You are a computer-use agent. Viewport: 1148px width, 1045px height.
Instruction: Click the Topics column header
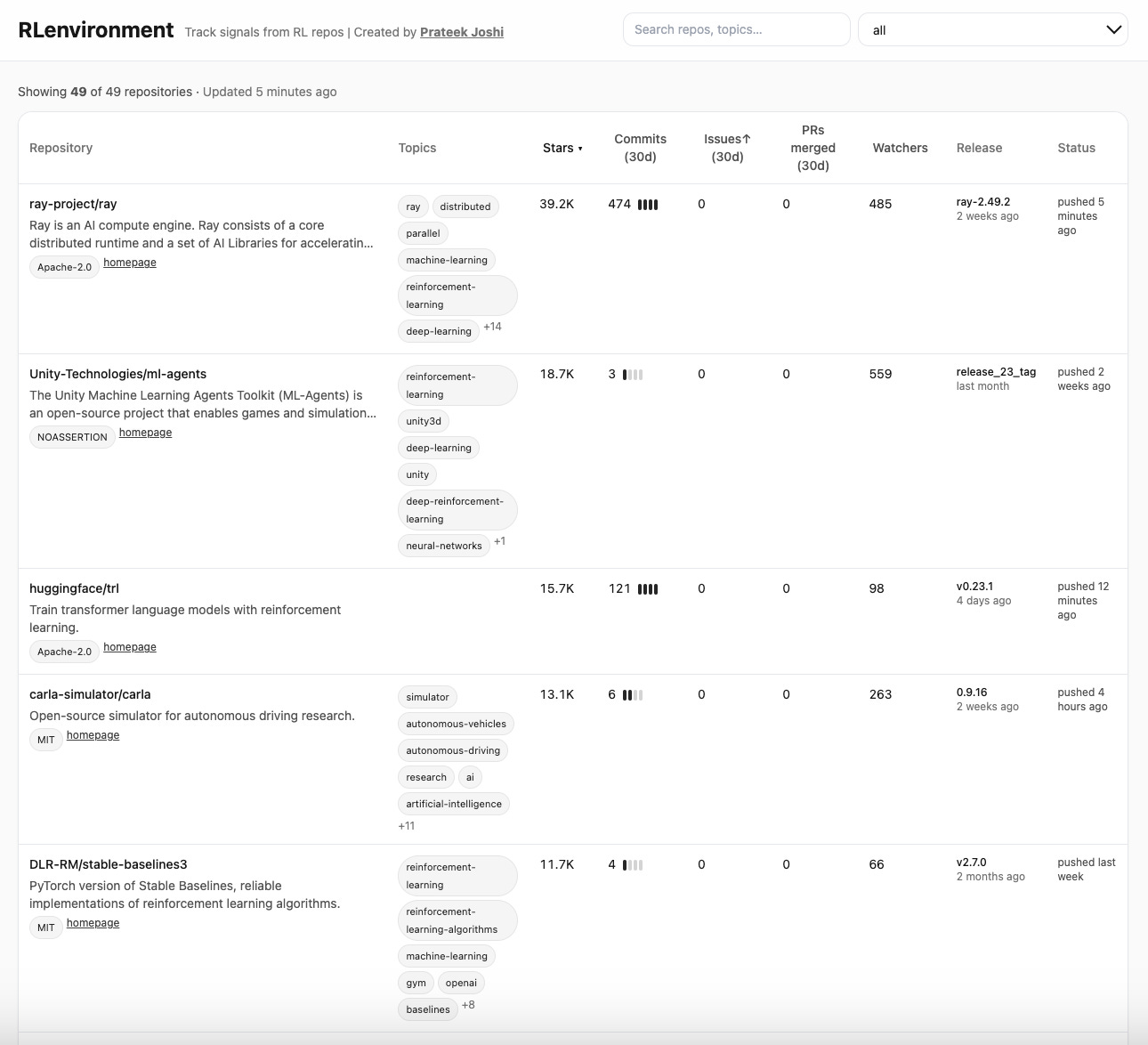pos(417,148)
